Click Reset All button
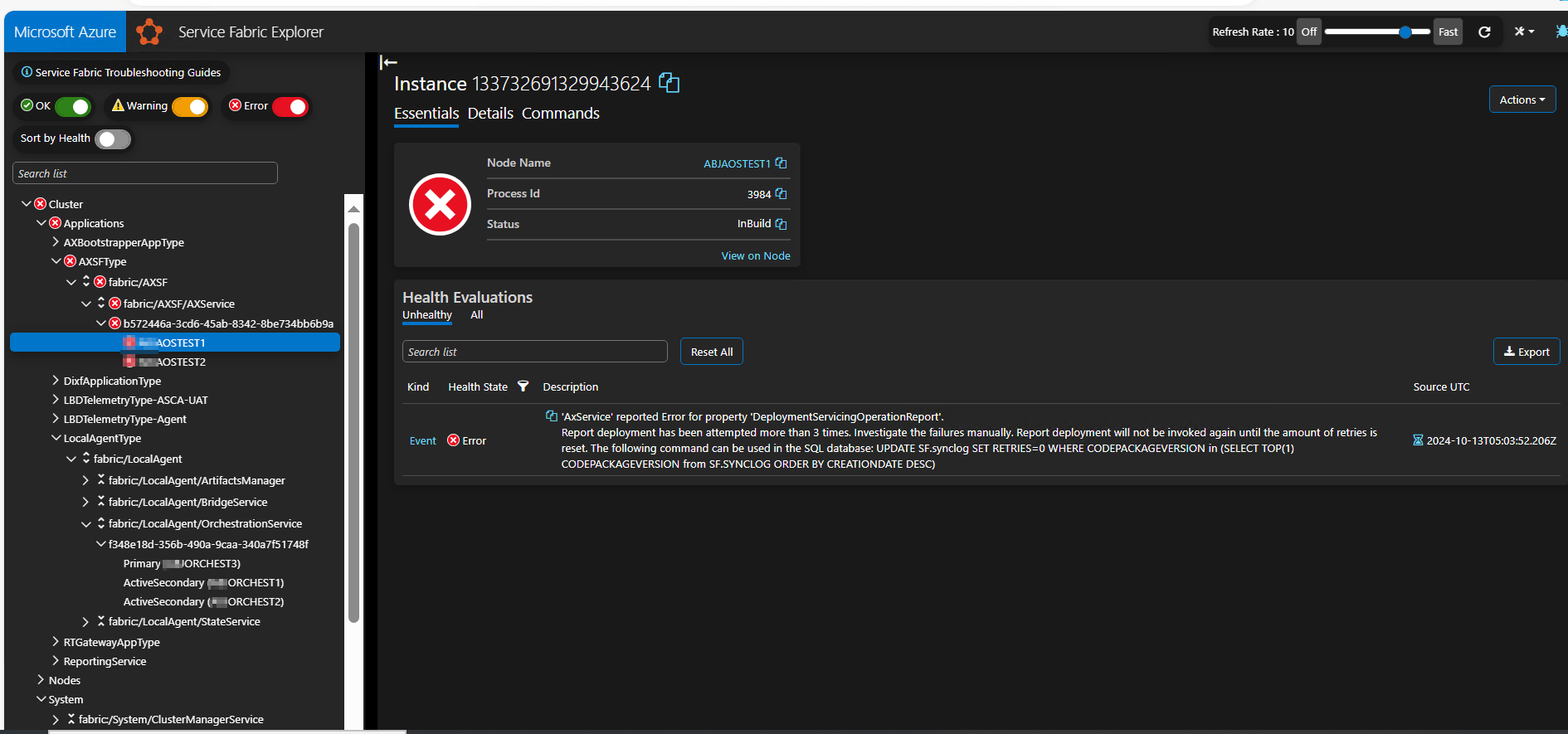 point(712,352)
